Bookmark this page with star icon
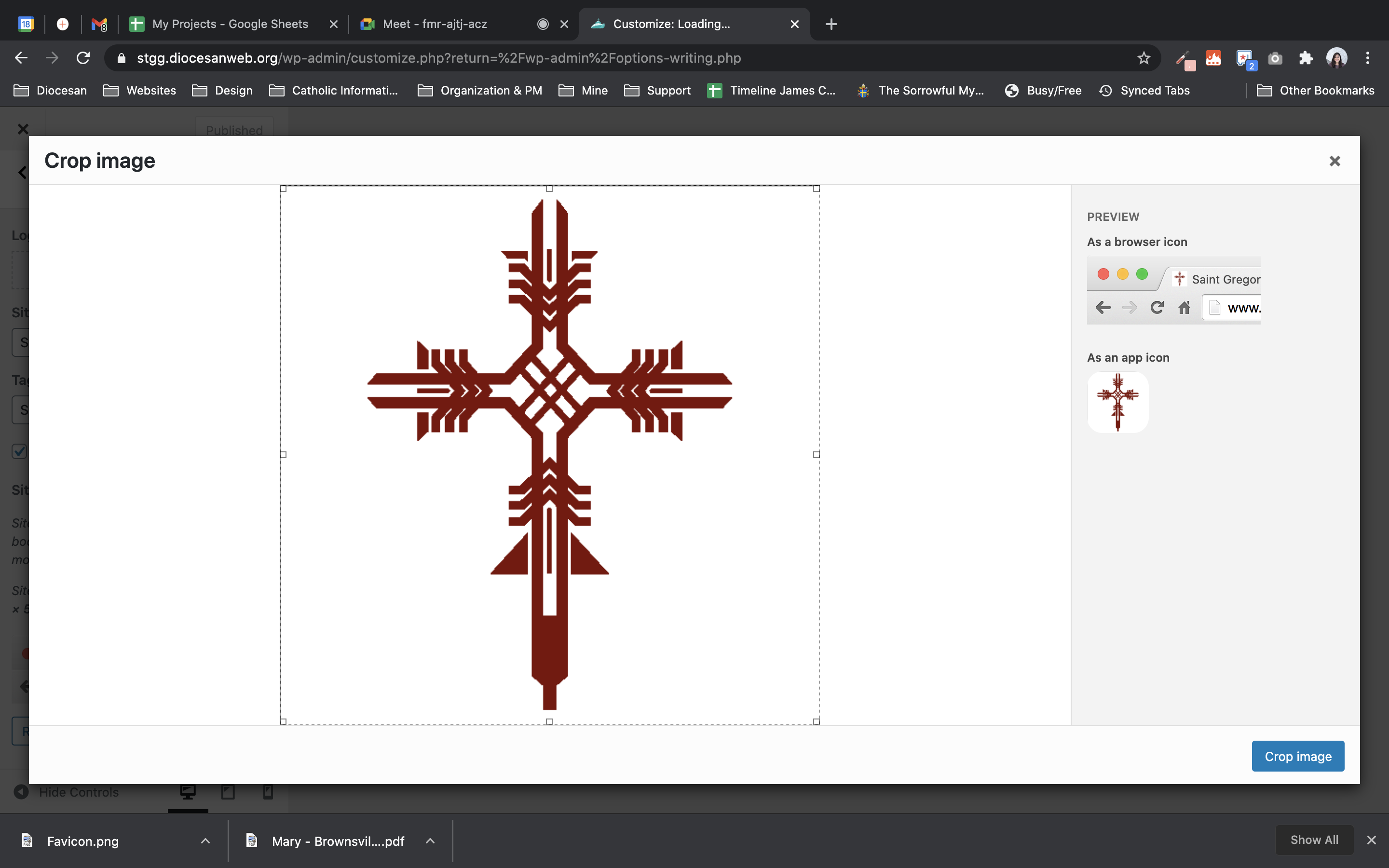This screenshot has height=868, width=1389. coord(1144,58)
